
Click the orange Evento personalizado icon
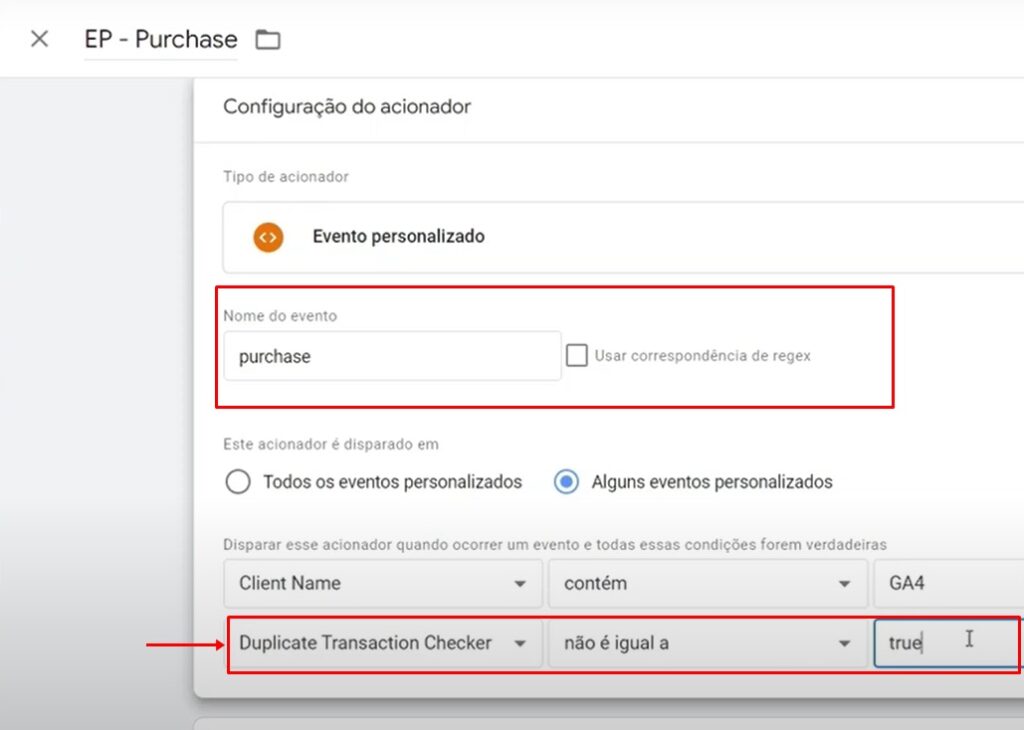point(268,237)
